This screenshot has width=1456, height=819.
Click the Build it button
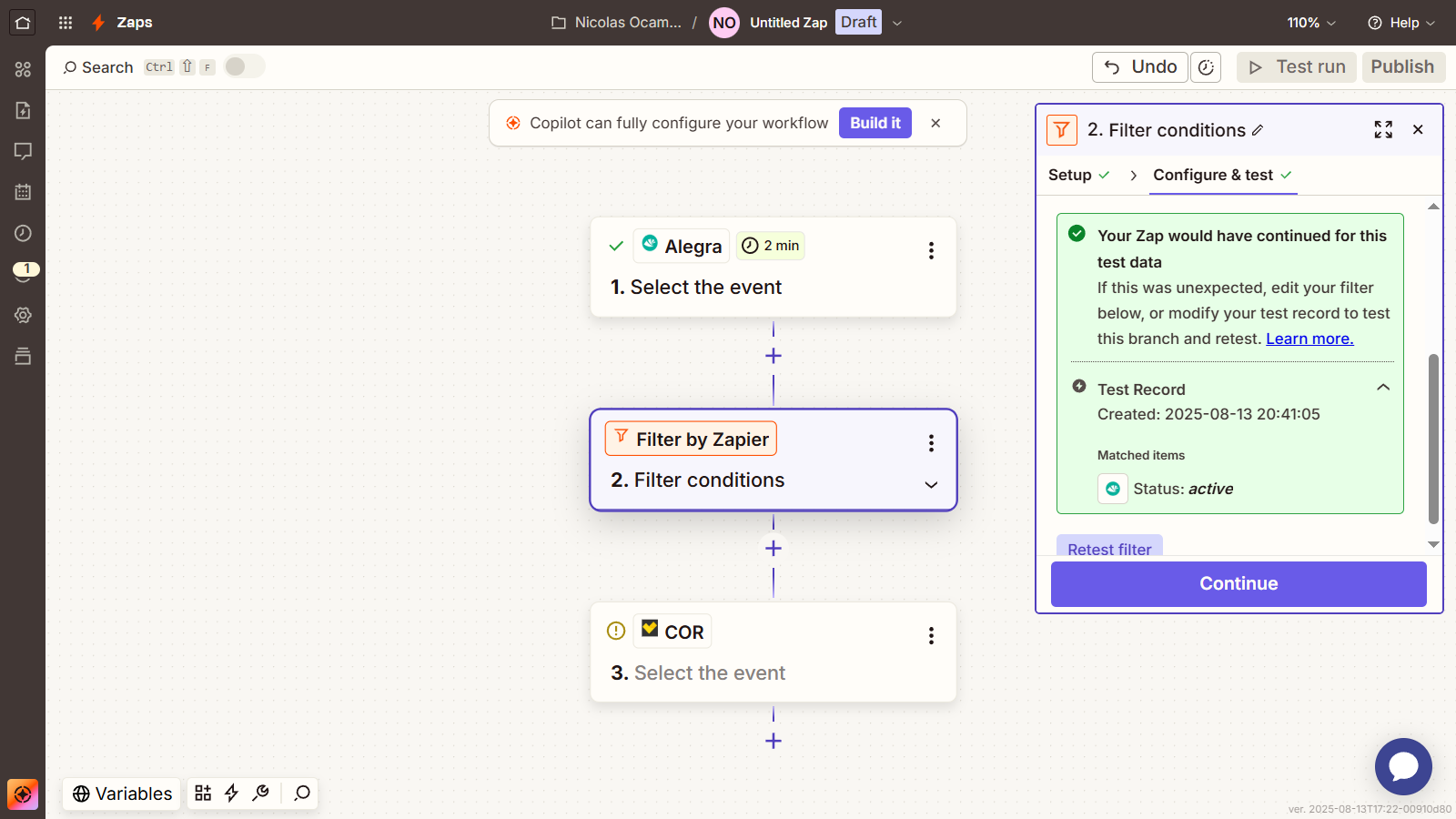pyautogui.click(x=875, y=123)
